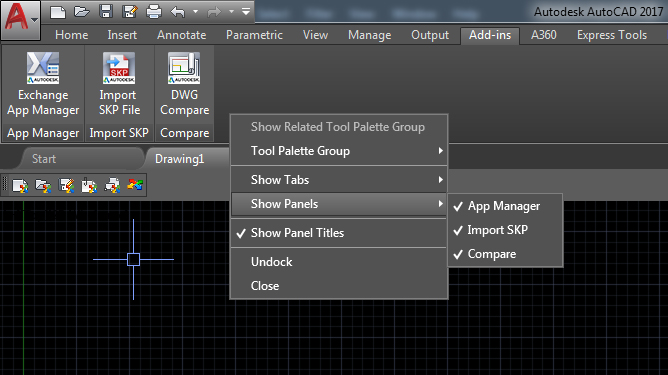
Task: Choose Close from context menu
Action: 339,286
